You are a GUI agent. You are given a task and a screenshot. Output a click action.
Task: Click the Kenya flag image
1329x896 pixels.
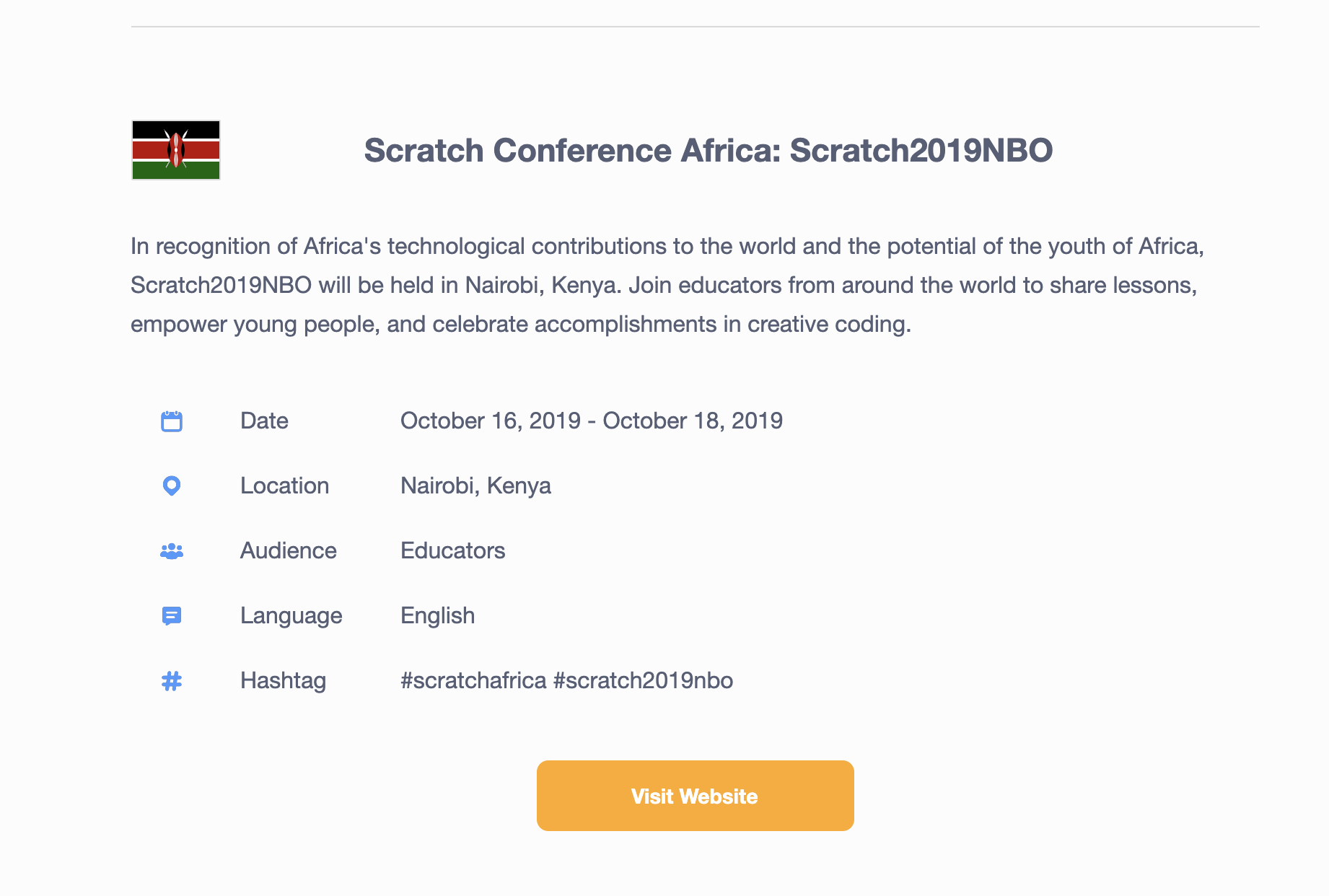point(175,150)
